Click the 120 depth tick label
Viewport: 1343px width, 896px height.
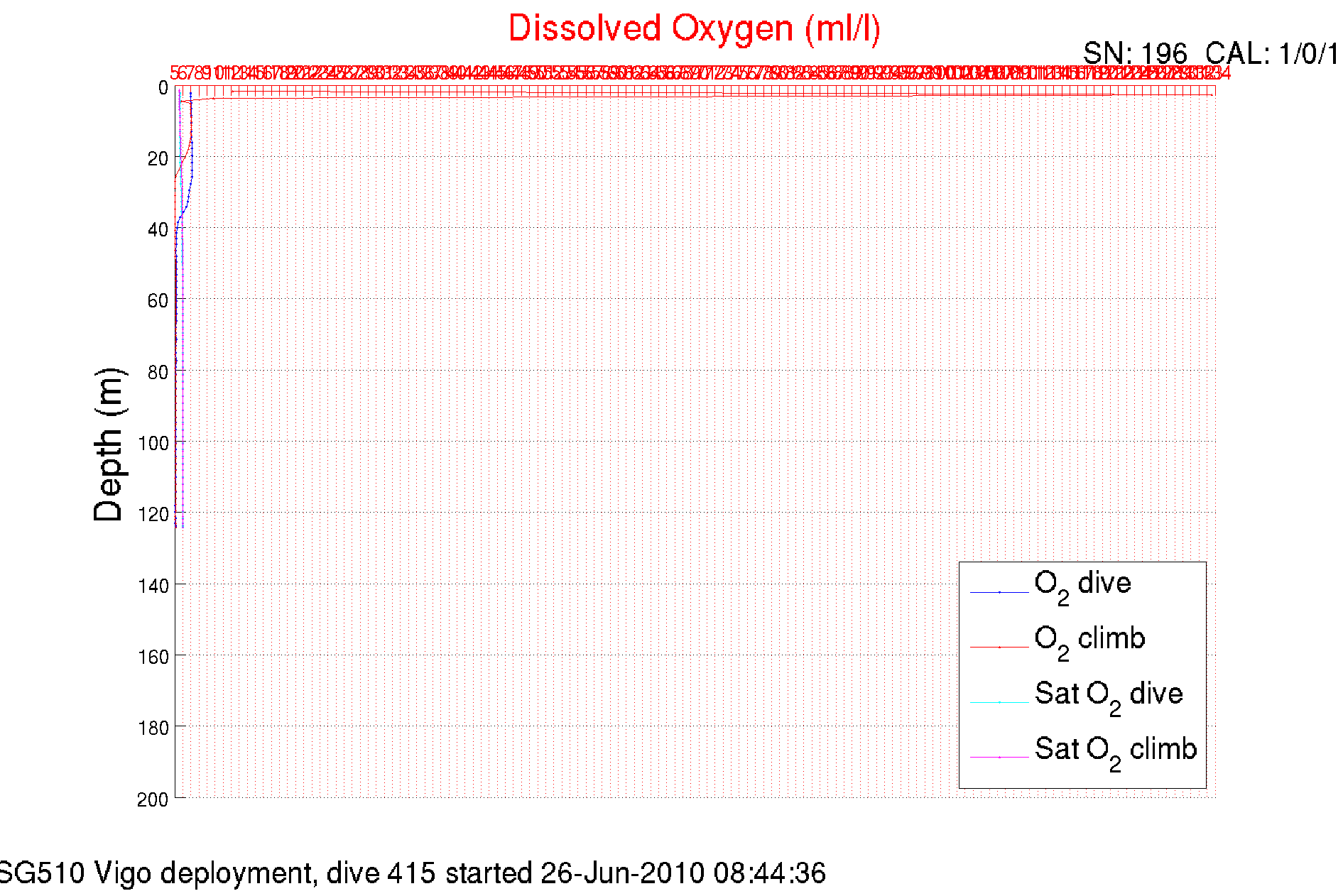(x=153, y=514)
